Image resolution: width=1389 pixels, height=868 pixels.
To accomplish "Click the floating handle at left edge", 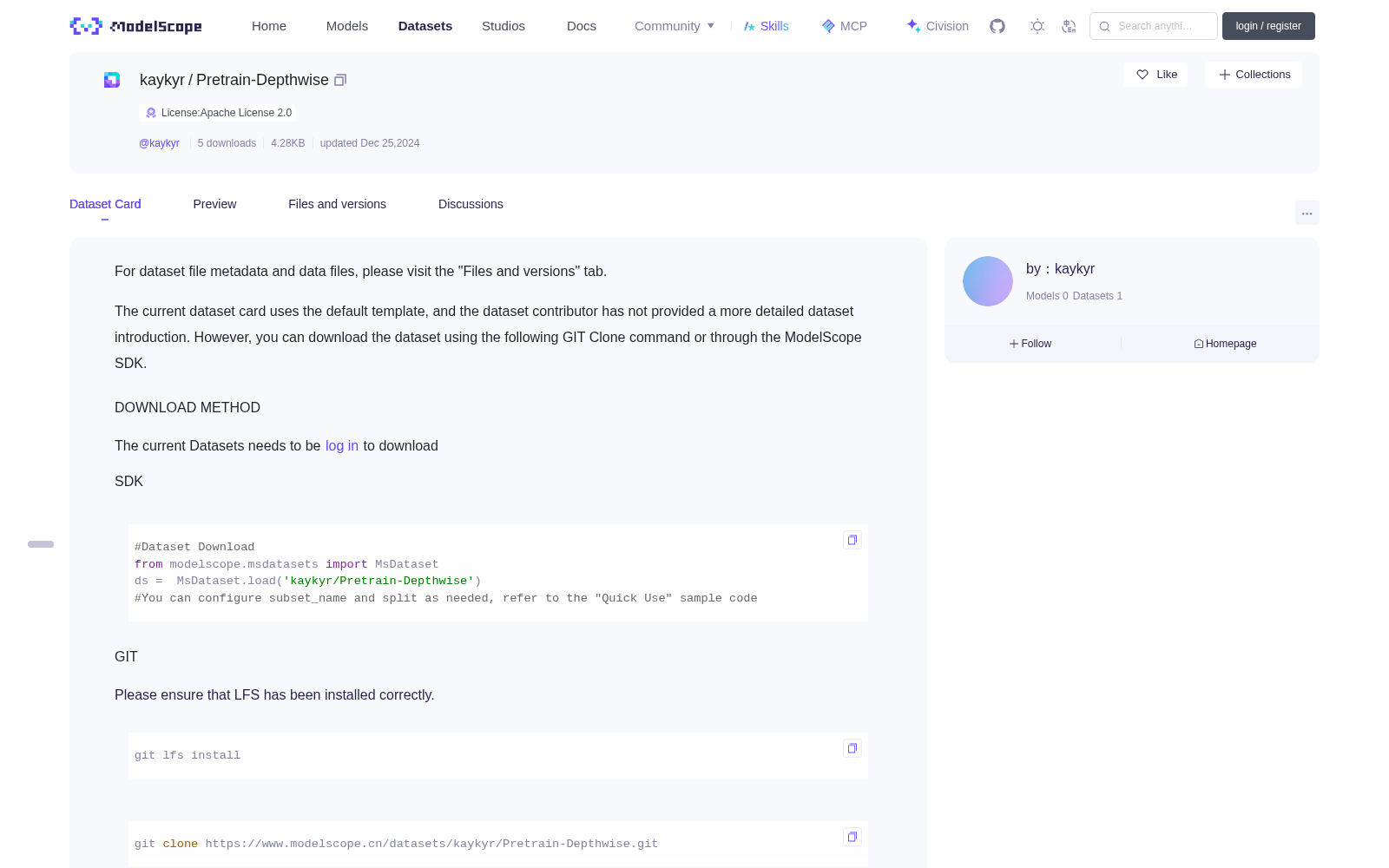I will coord(41,544).
